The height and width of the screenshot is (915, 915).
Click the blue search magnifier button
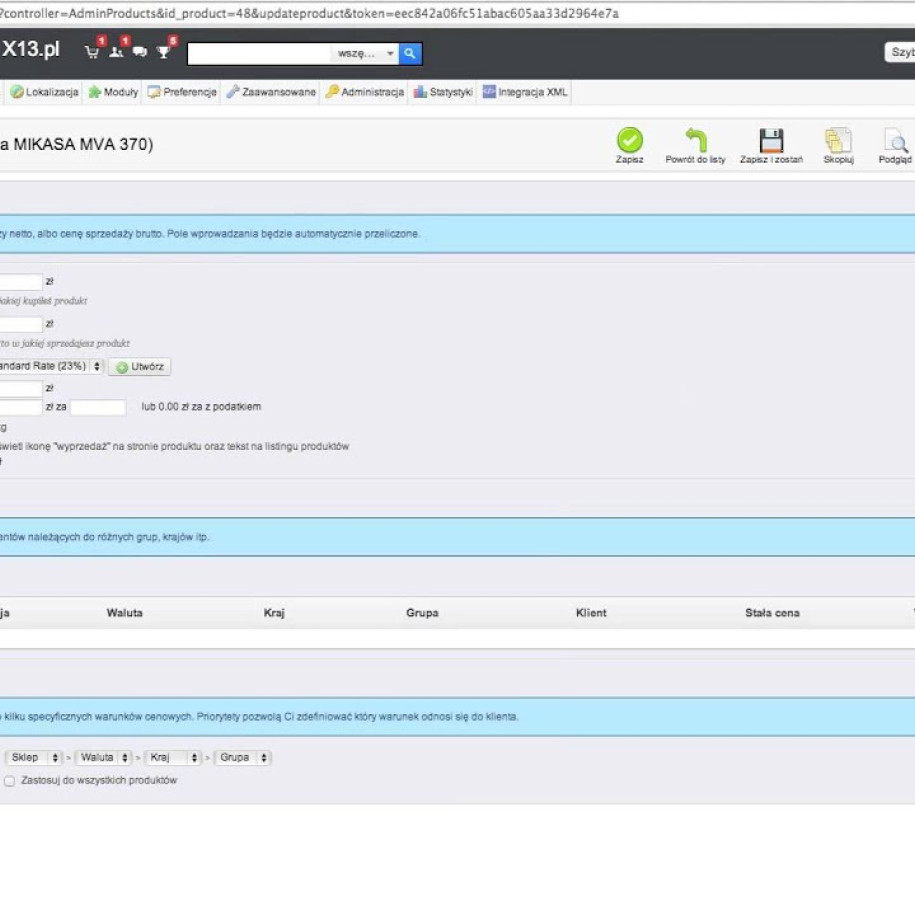(410, 54)
